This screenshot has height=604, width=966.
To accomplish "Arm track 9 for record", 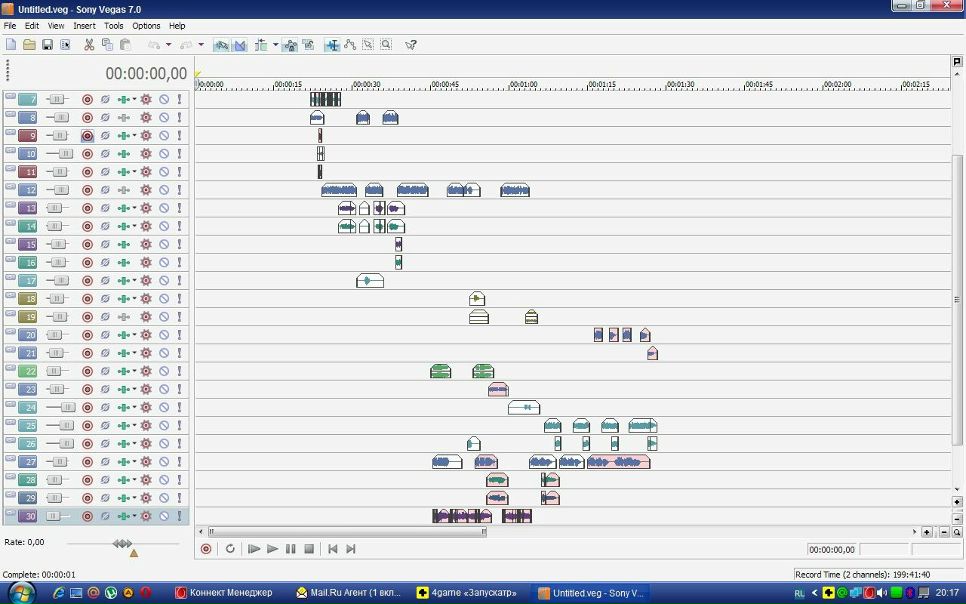I will click(87, 136).
